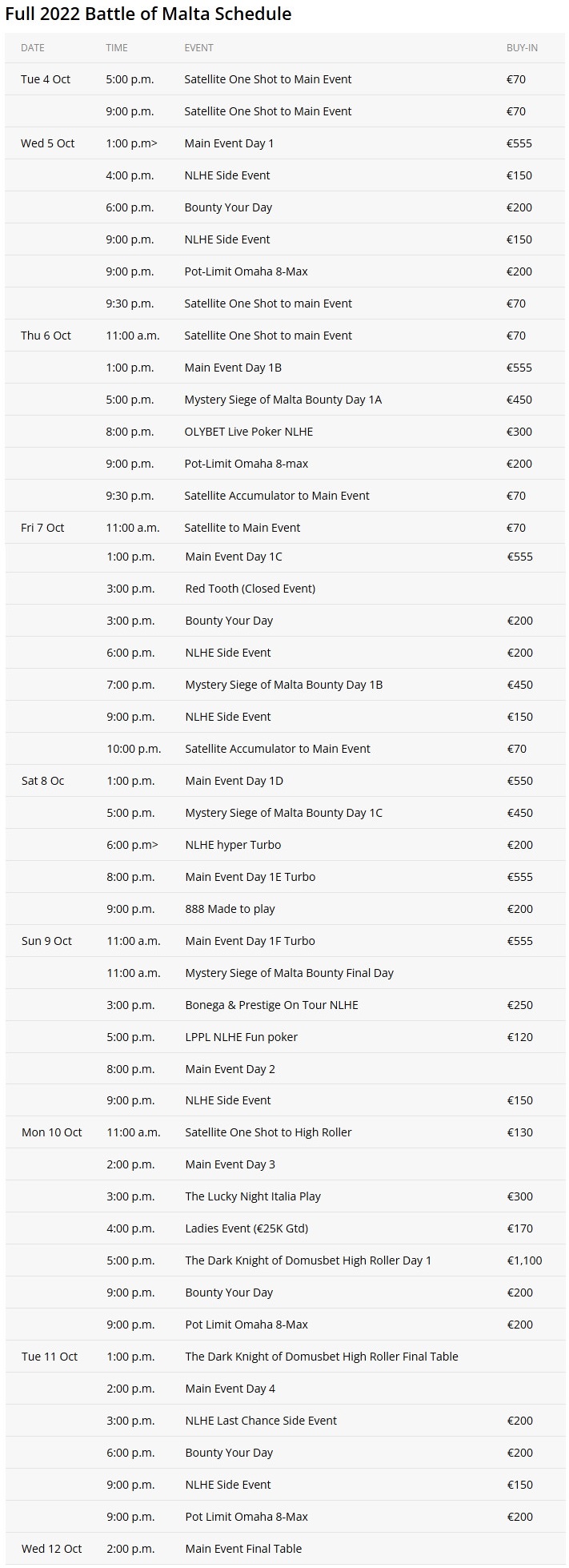Select the Sun 9 Oct date cell

point(46,941)
